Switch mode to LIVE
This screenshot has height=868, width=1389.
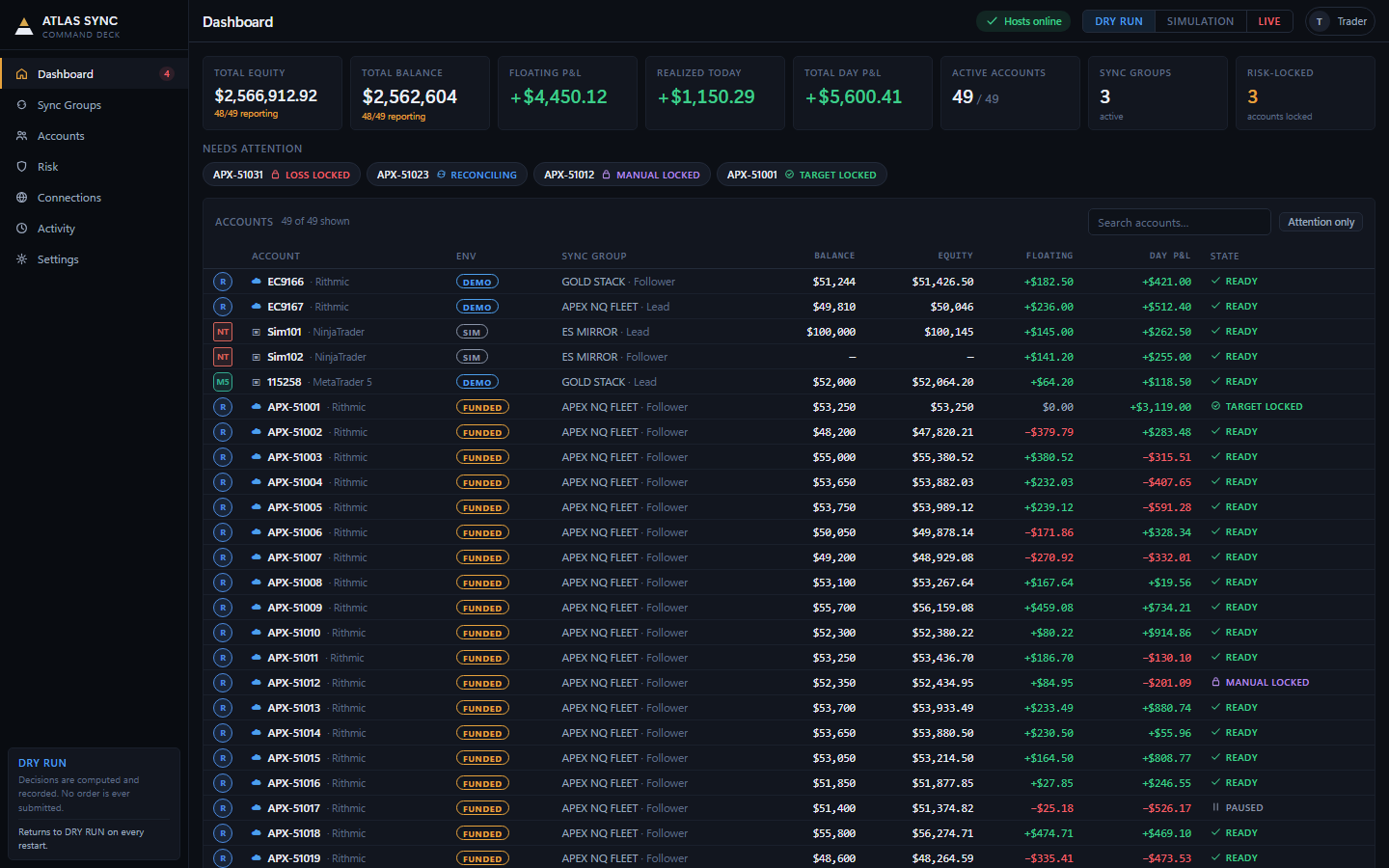(x=1269, y=21)
